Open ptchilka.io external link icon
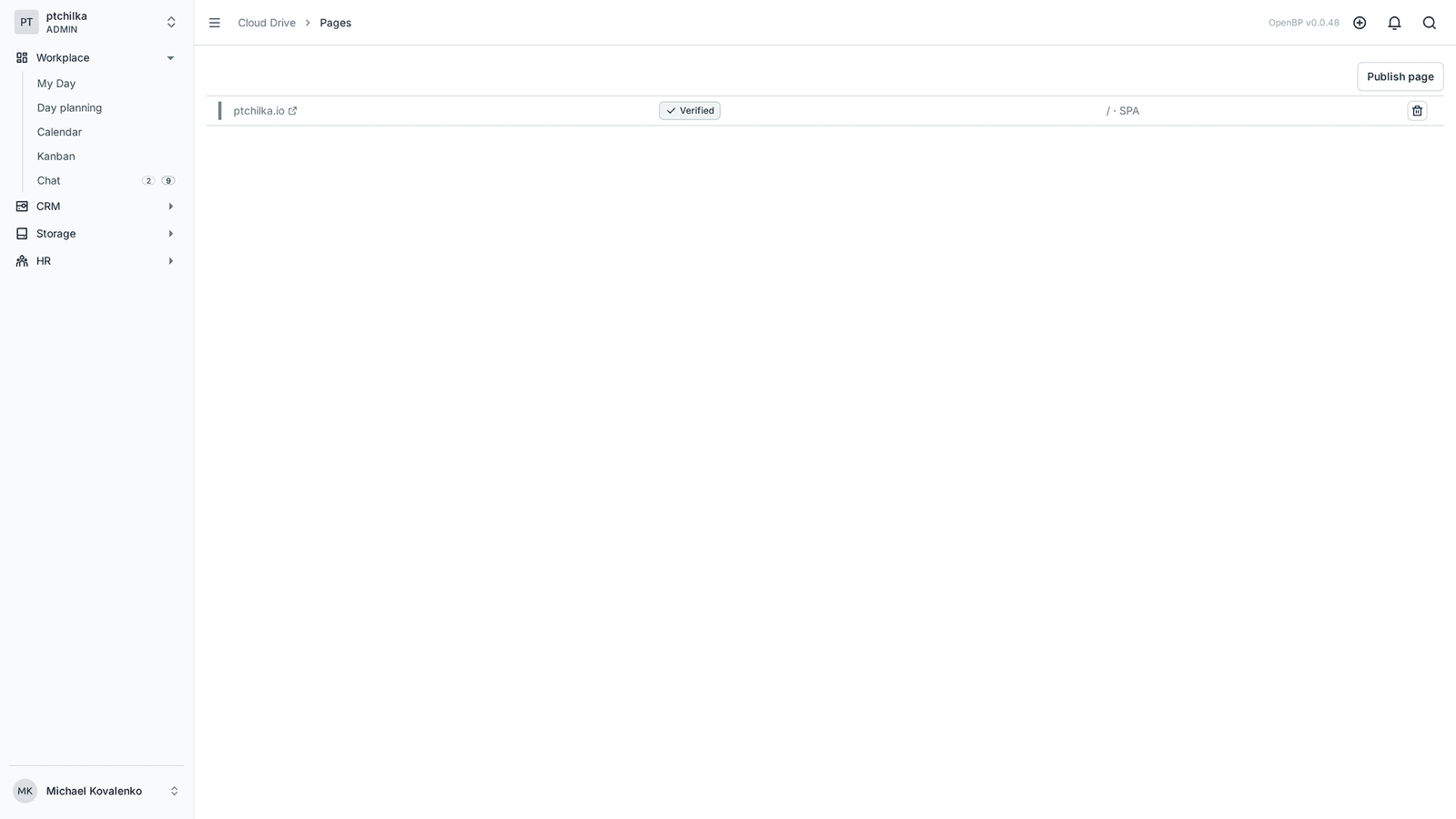 click(x=293, y=111)
